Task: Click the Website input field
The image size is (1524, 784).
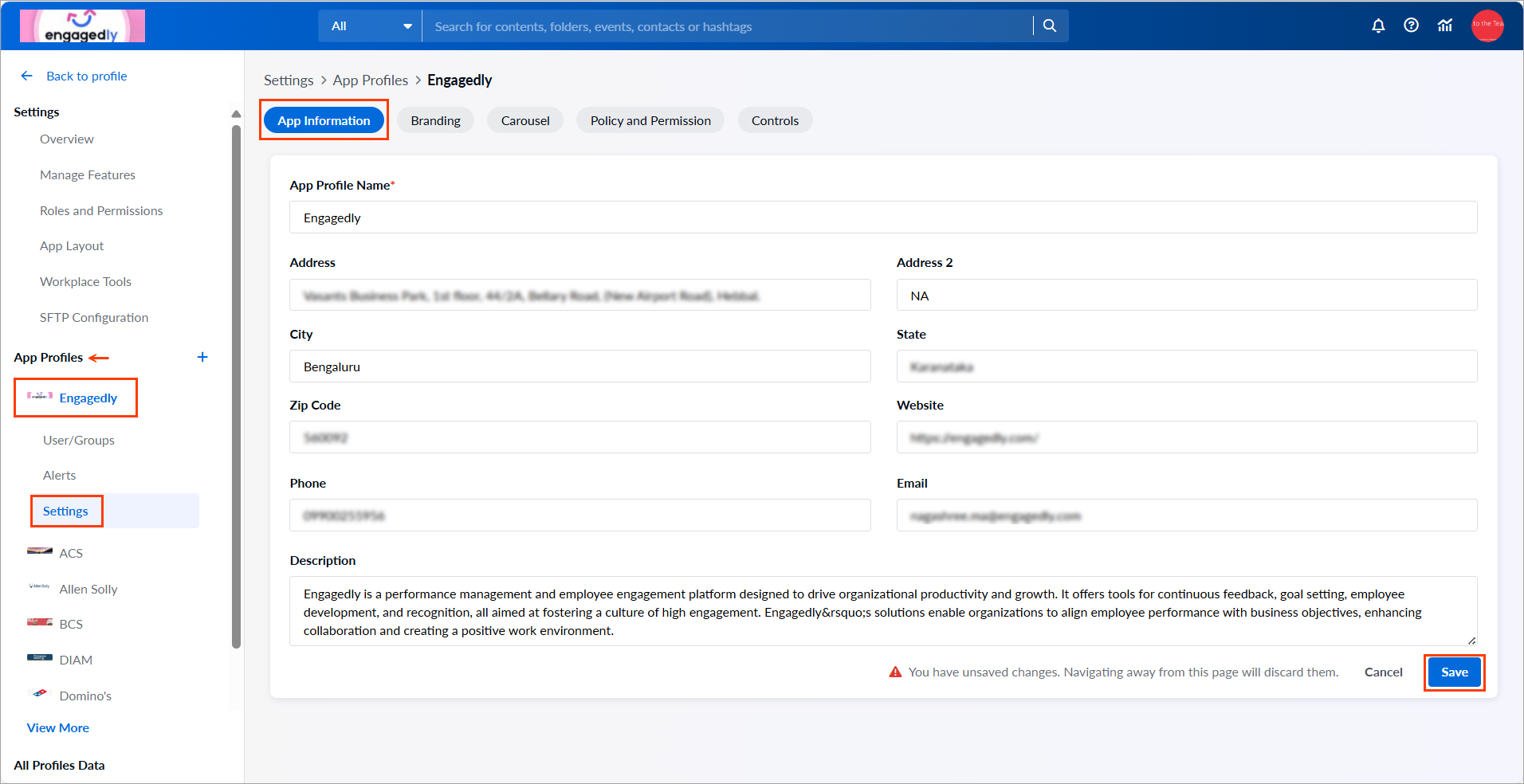Action: tap(1187, 437)
